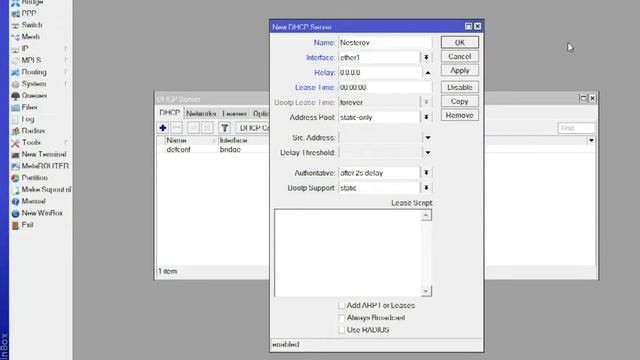
Task: Launch New Terminal
Action: (43, 154)
